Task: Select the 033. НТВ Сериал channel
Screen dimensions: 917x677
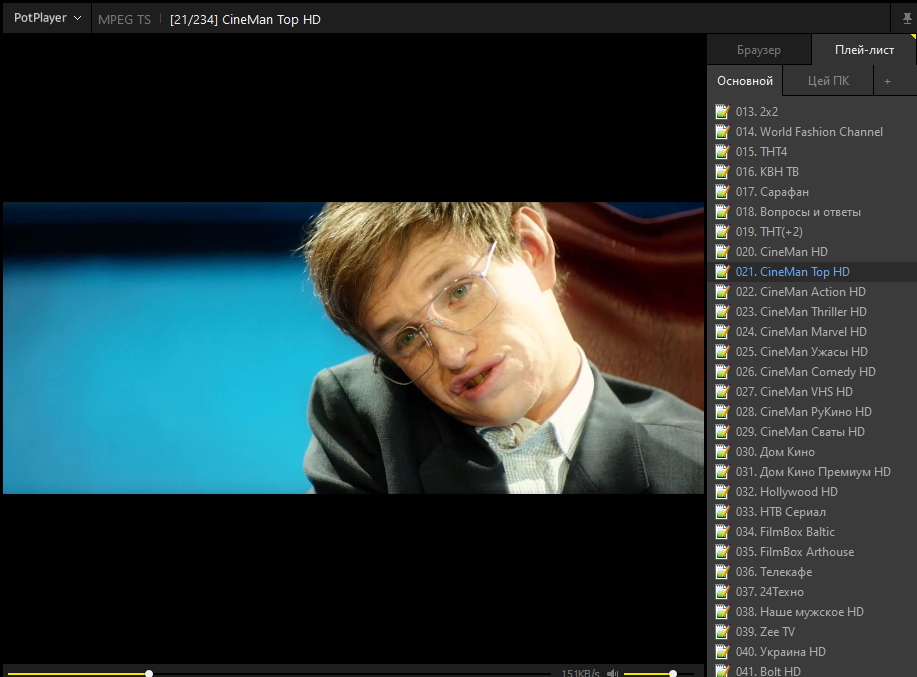Action: tap(812, 512)
